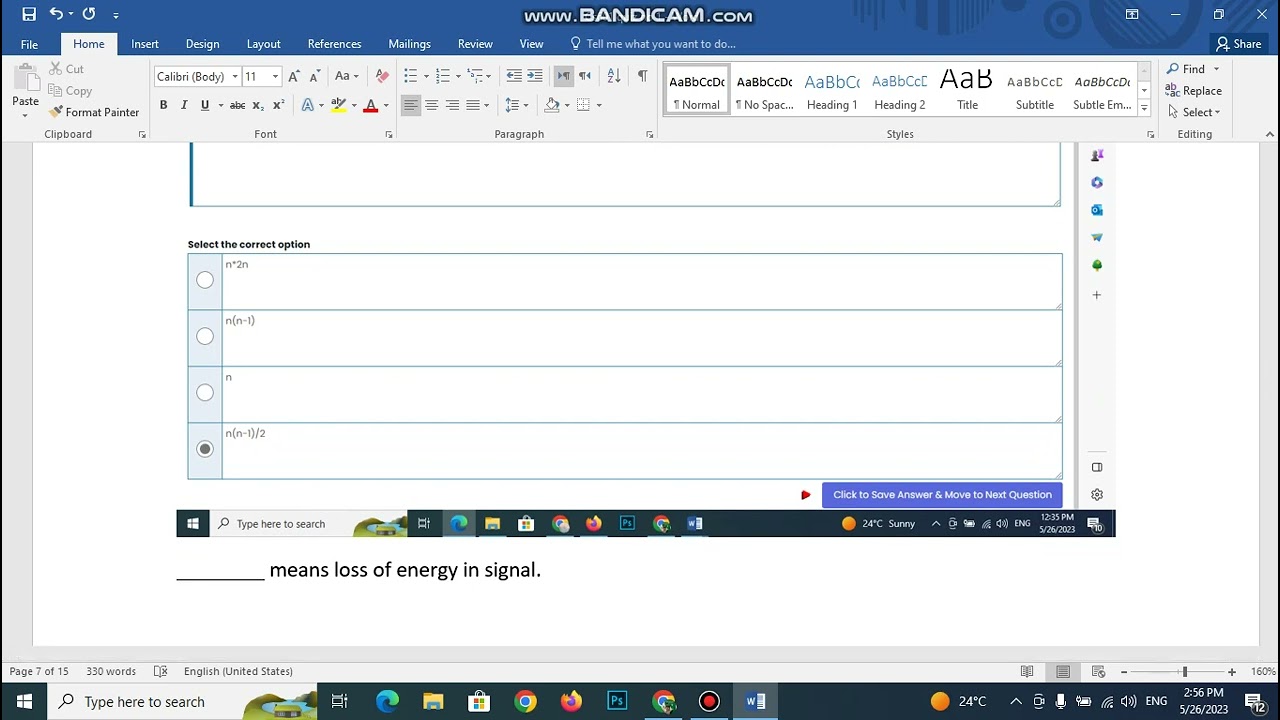
Task: Apply Underline formatting
Action: tap(205, 105)
